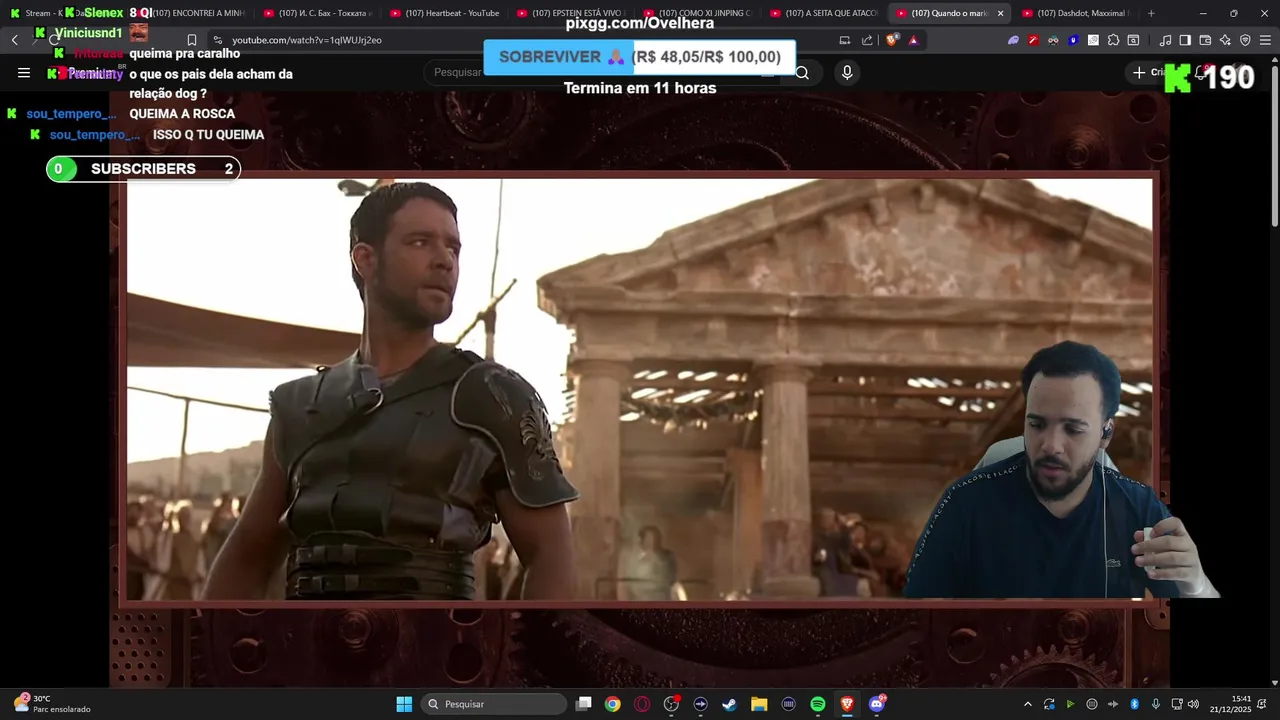Open Discord from the taskbar
The height and width of the screenshot is (720, 1280).
[x=877, y=704]
